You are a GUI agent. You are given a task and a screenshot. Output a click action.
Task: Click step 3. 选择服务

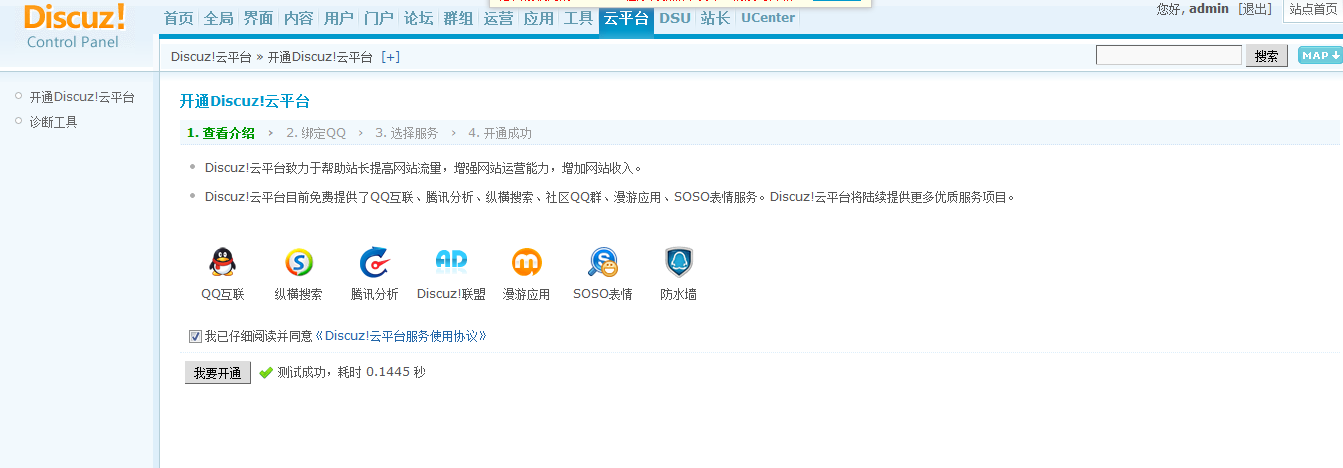click(407, 133)
